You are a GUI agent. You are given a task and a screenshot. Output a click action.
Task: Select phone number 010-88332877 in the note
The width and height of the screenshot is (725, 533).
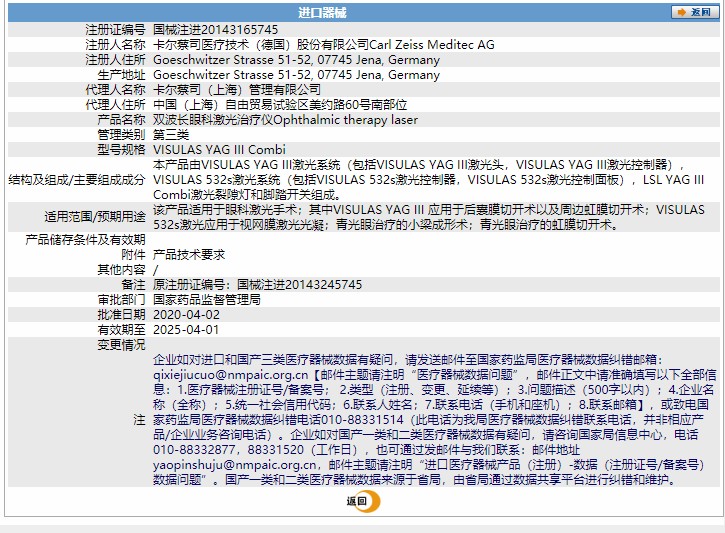[194, 450]
